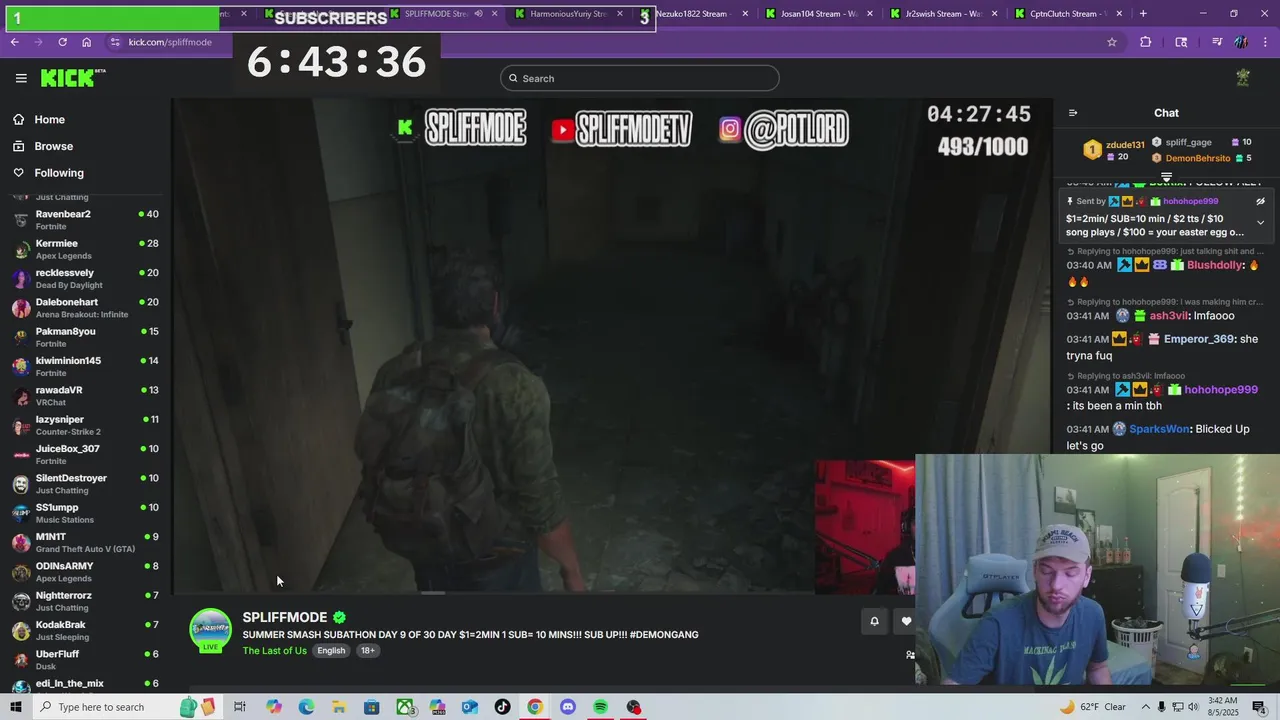Open Ravenbear2's channel in the sidebar
Screen dimensions: 1280x720
pos(86,220)
